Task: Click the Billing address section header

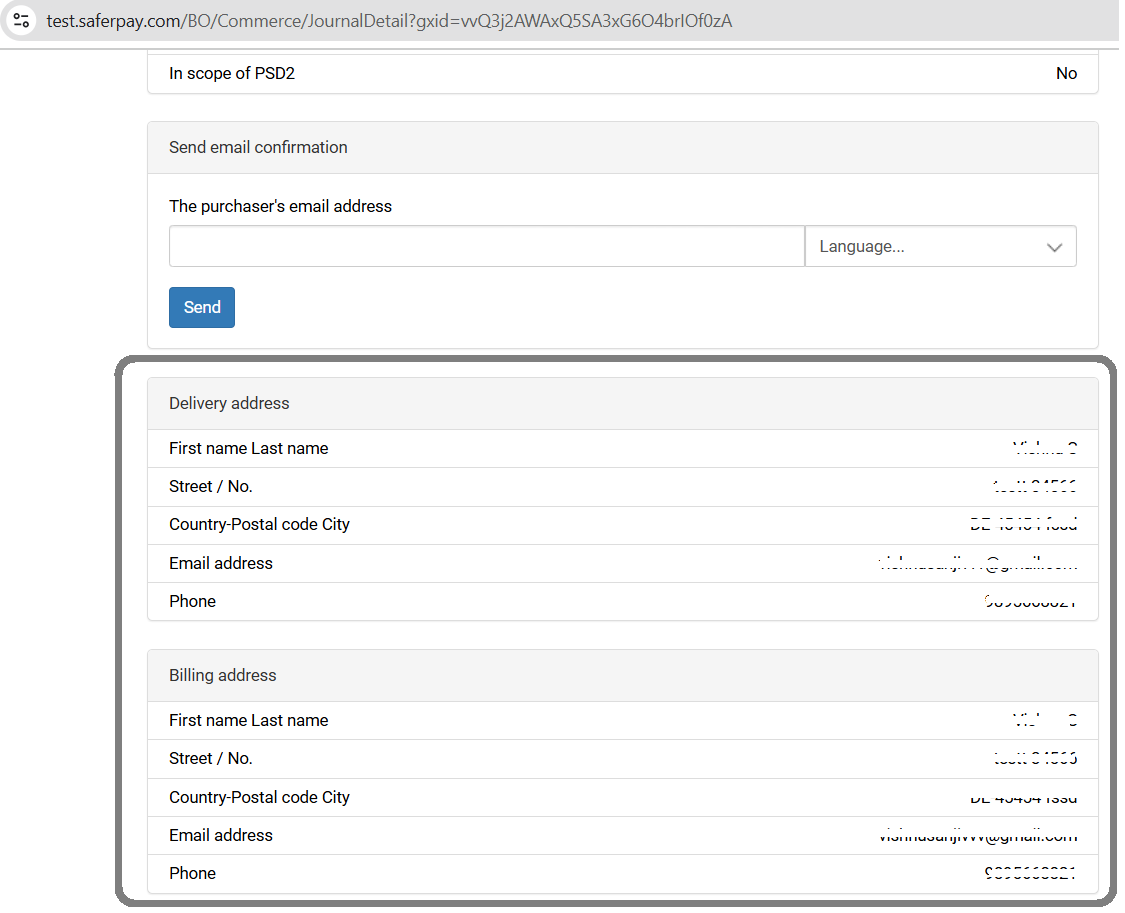Action: tap(223, 675)
